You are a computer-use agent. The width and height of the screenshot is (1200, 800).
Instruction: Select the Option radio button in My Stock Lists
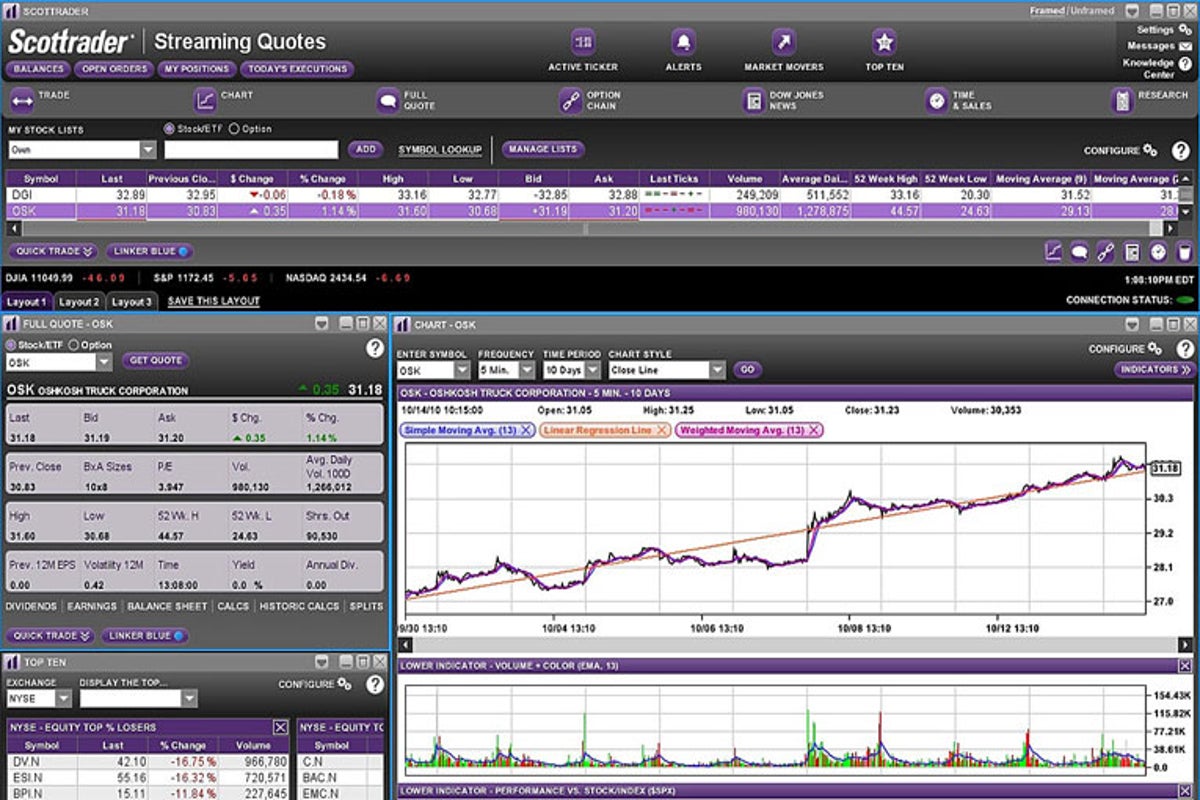(x=234, y=129)
